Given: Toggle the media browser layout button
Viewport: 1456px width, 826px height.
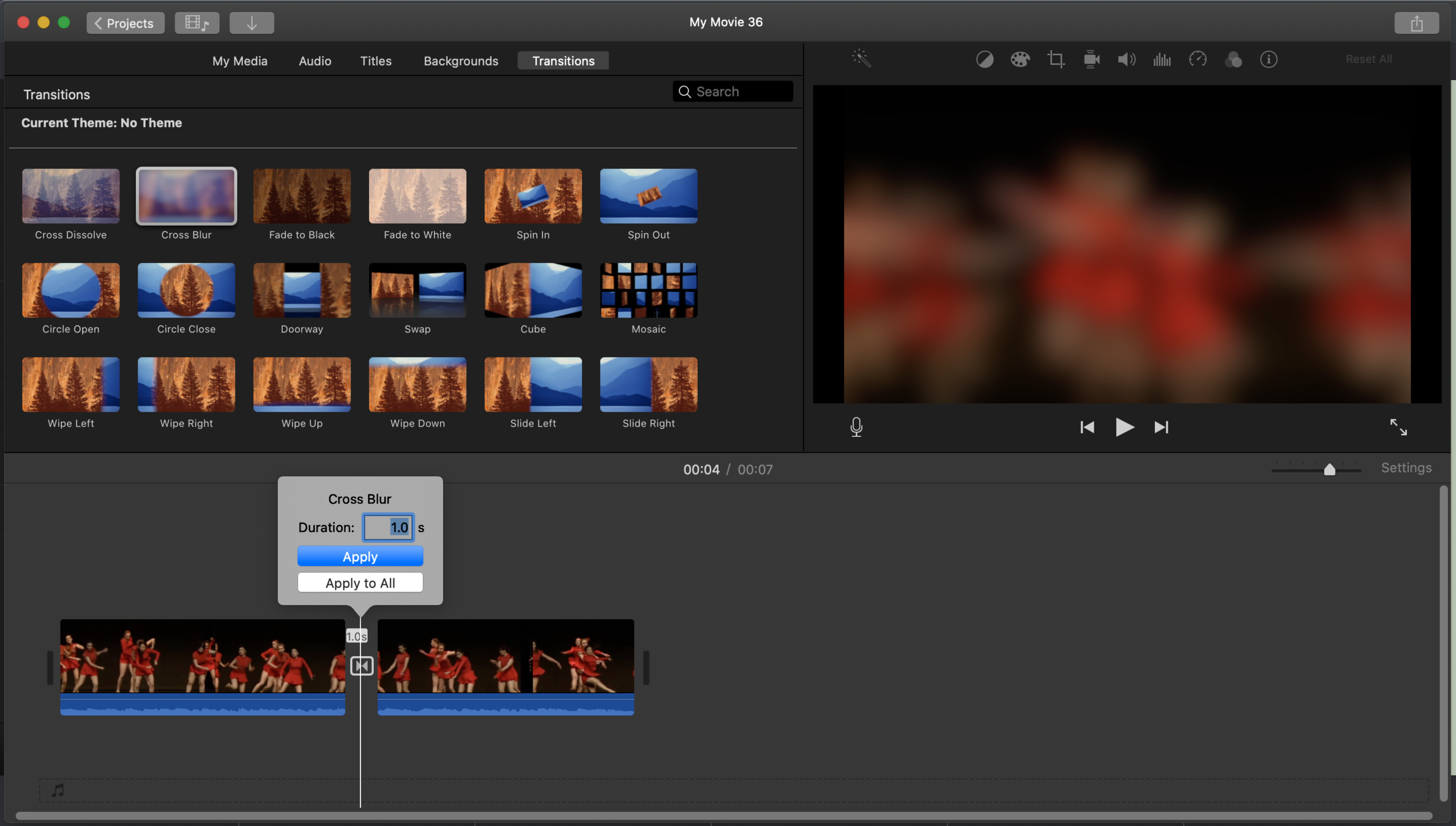Looking at the screenshot, I should click(x=197, y=23).
